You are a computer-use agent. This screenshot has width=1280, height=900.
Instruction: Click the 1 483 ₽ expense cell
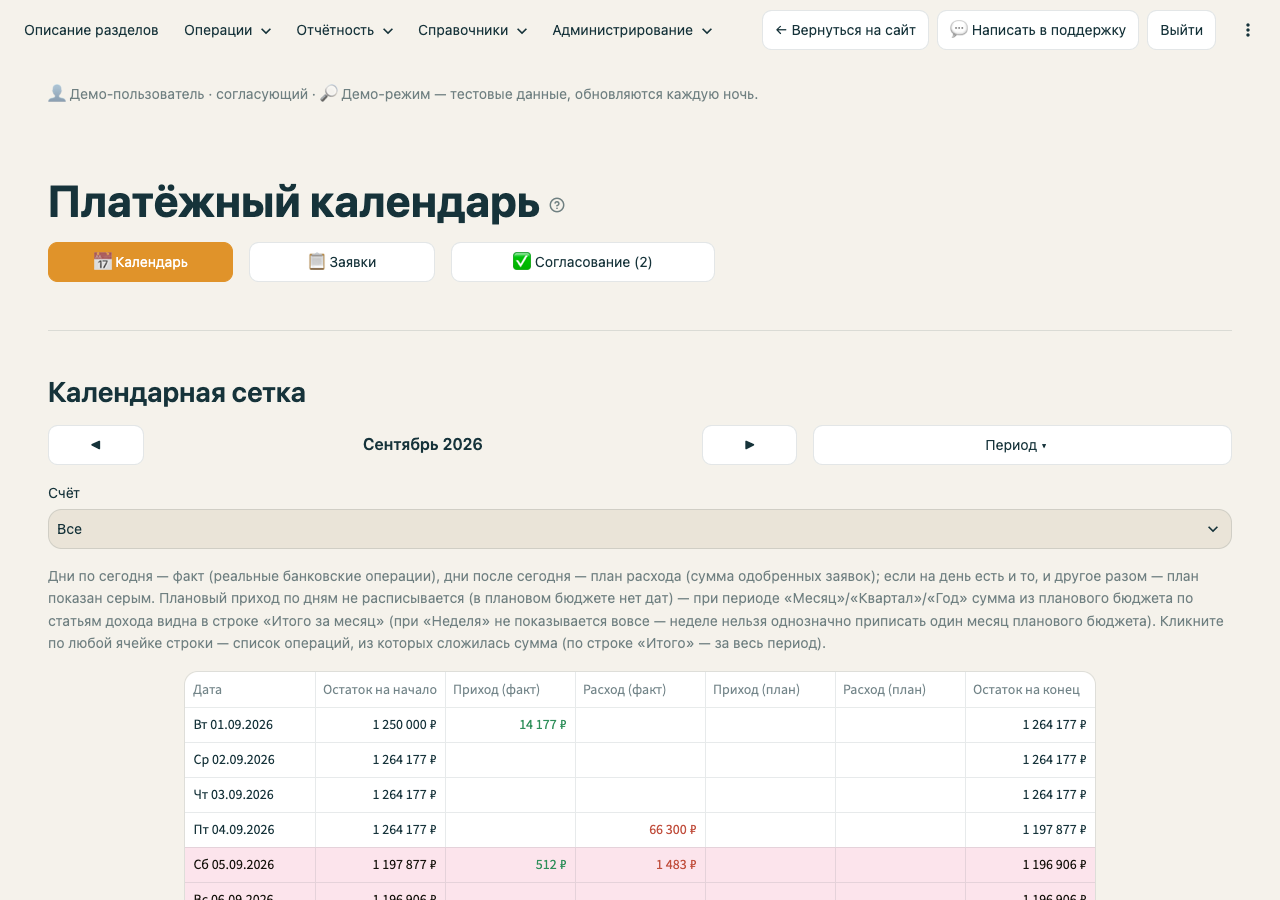point(640,865)
